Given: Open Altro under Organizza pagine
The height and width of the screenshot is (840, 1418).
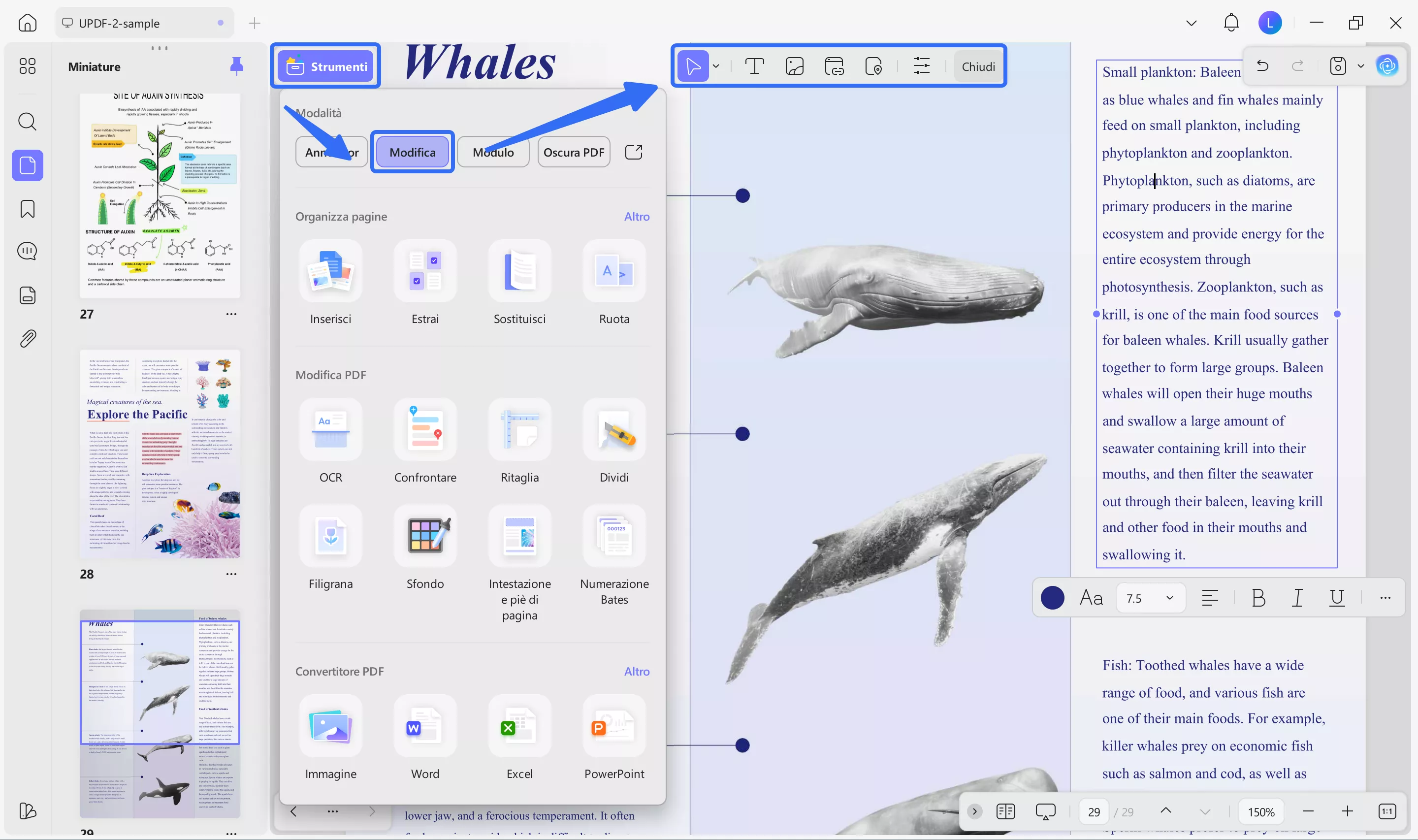Looking at the screenshot, I should [637, 216].
